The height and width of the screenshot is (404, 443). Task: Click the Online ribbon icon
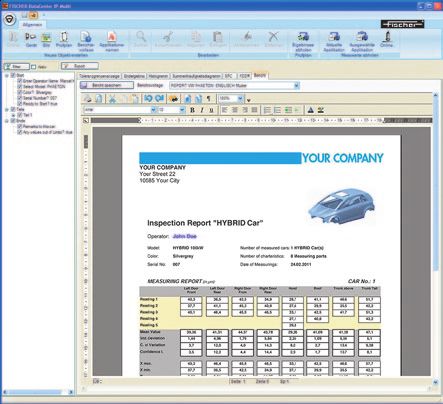pyautogui.click(x=387, y=39)
